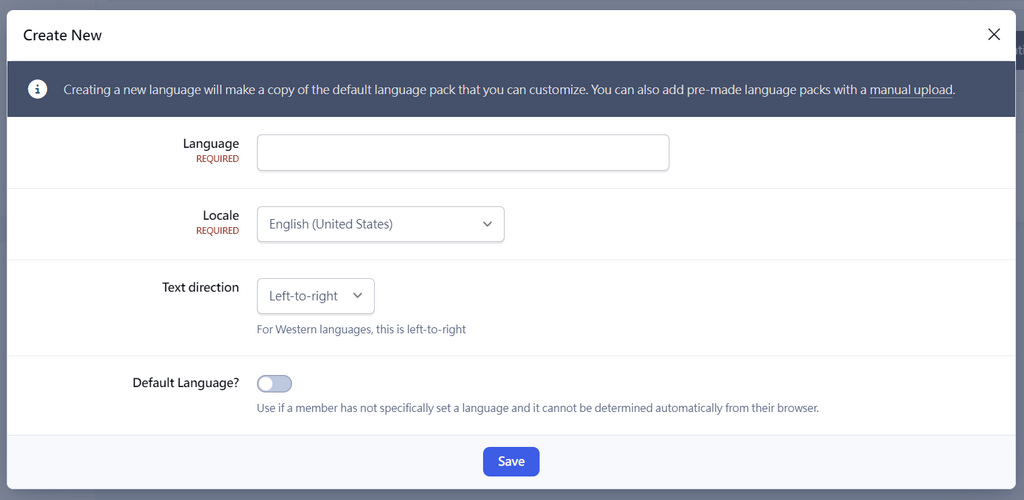Click the Text direction label

[x=200, y=287]
